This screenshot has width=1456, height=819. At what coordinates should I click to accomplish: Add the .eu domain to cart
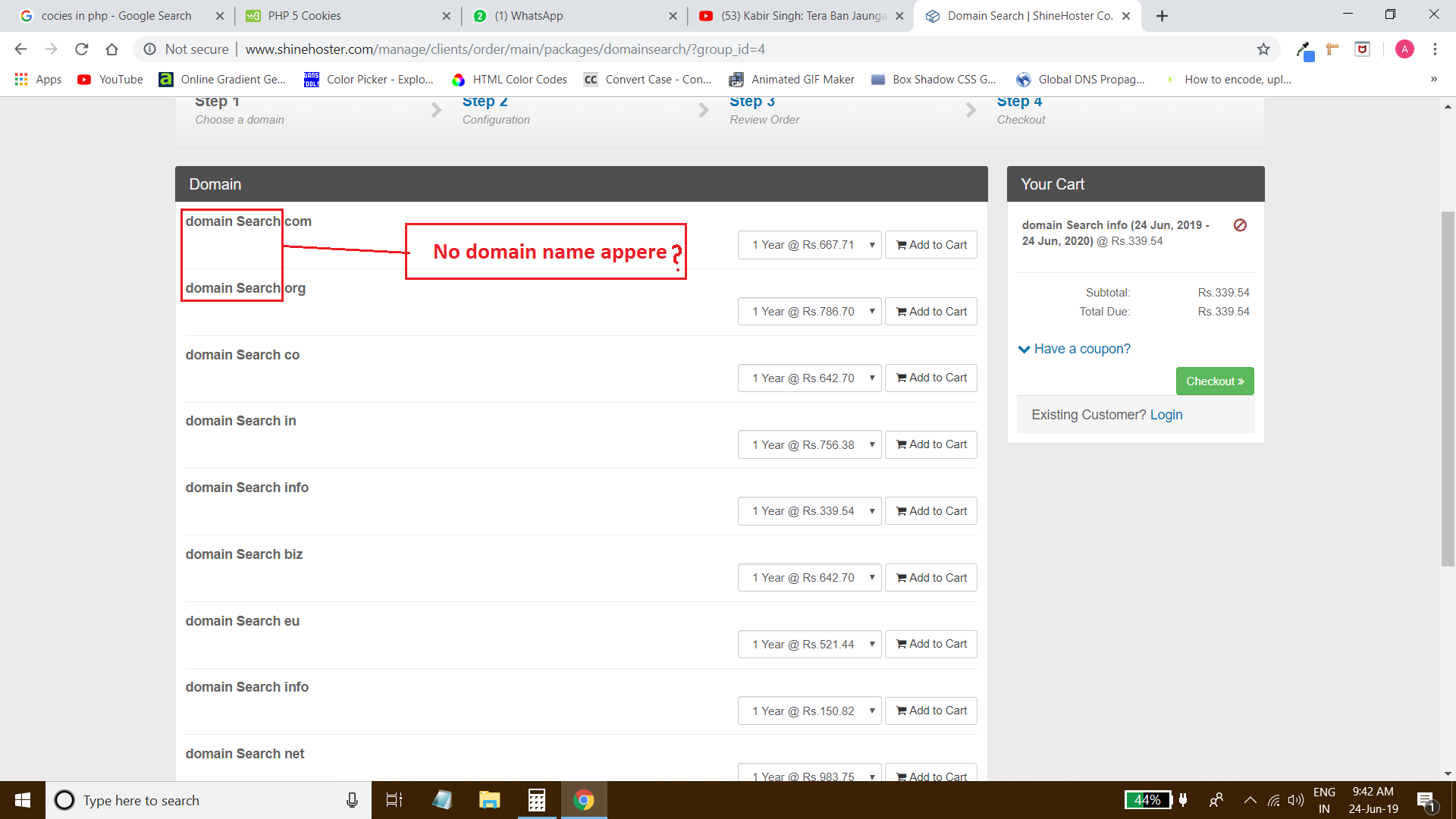(931, 644)
